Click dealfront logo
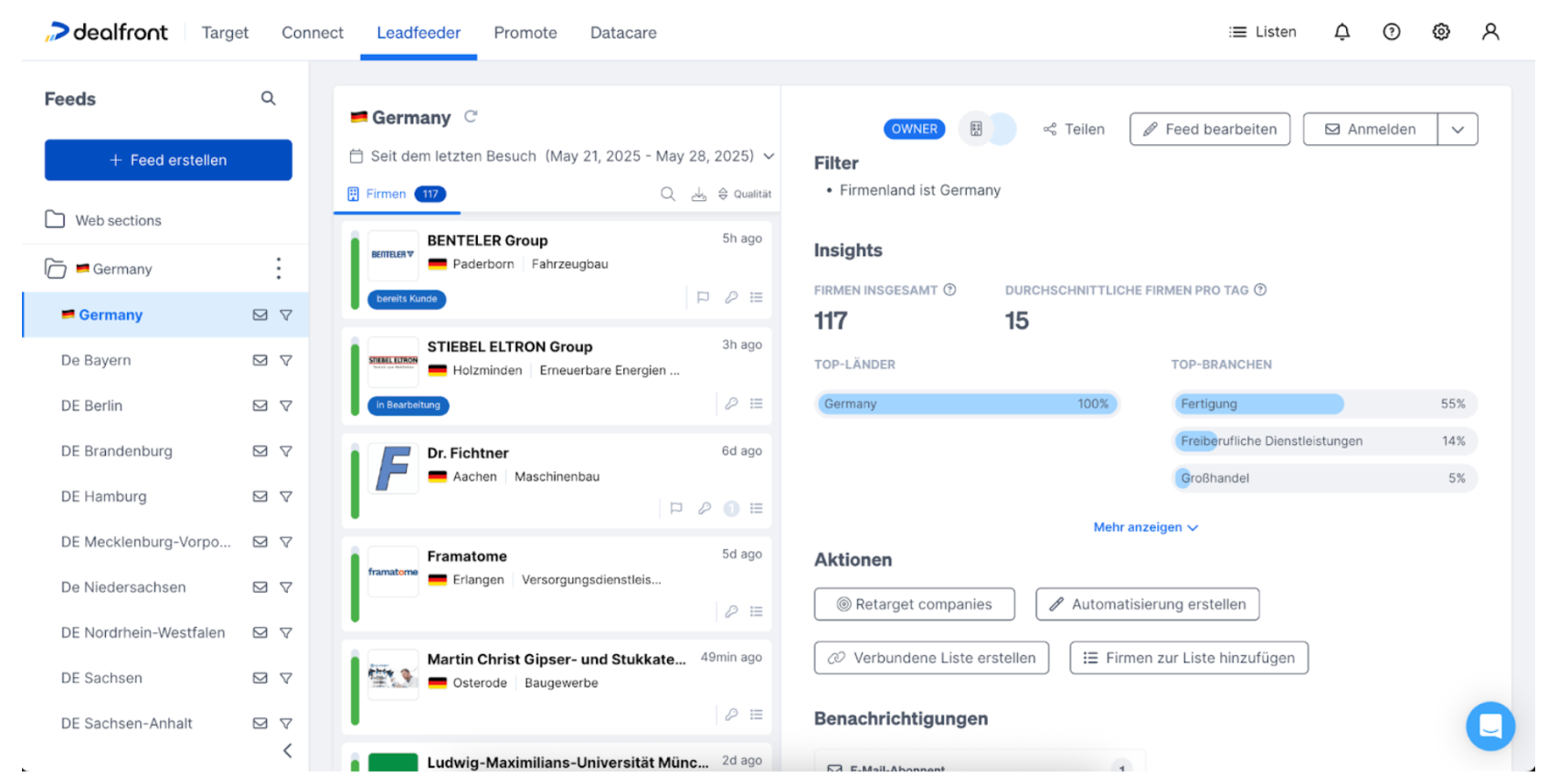The image size is (1548, 784). (x=107, y=32)
